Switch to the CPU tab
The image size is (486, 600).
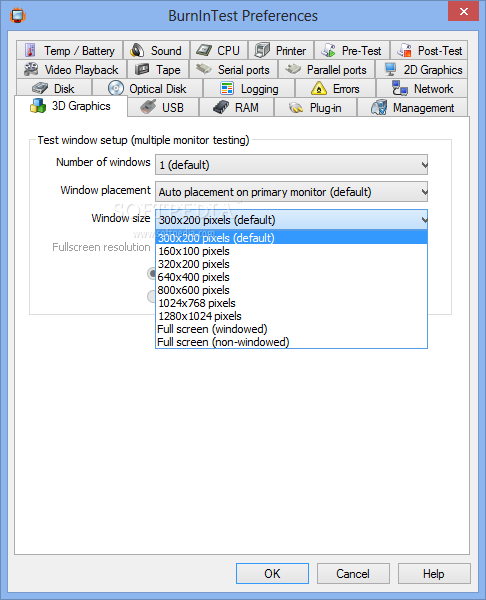point(219,50)
